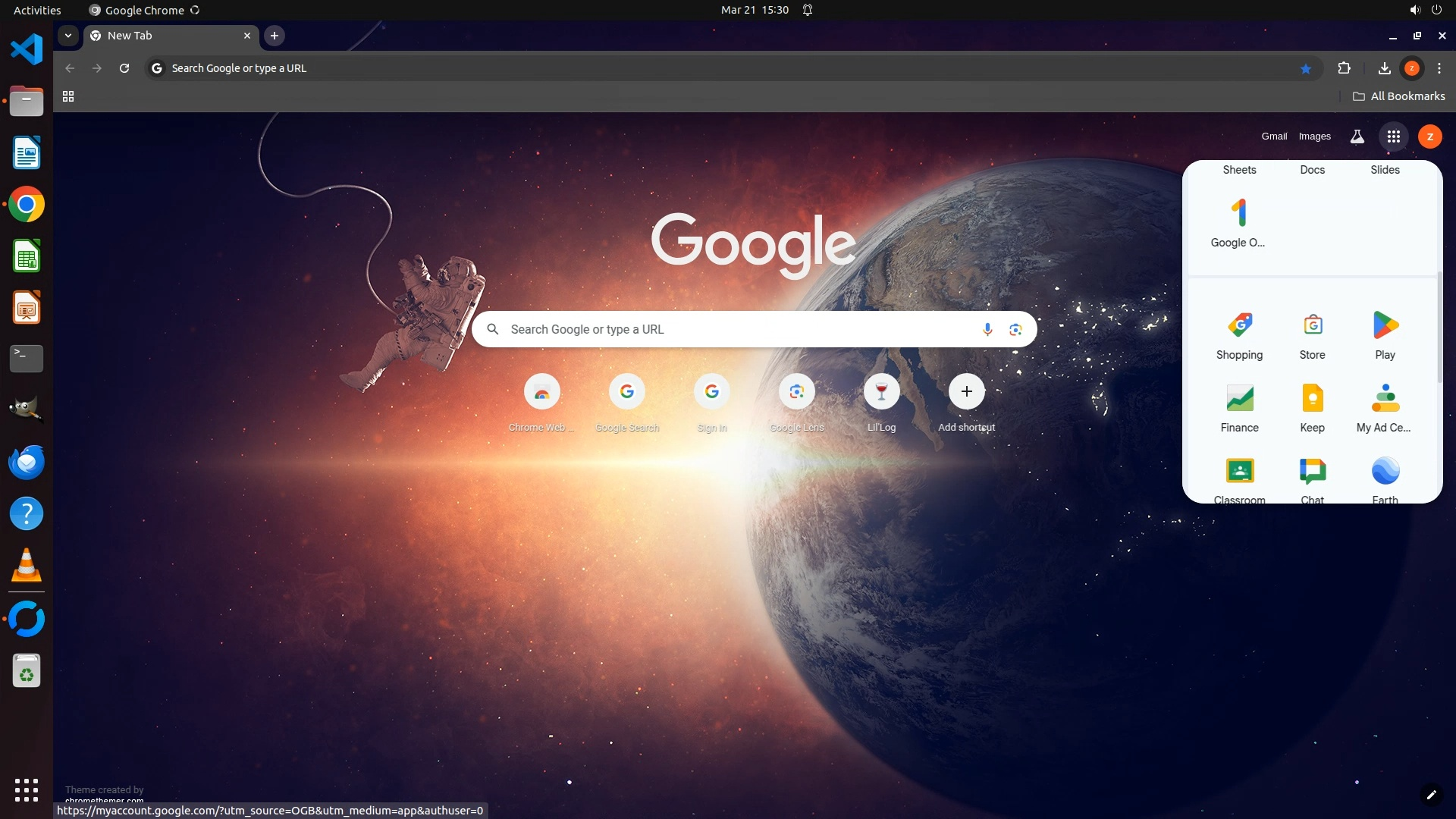This screenshot has height=819, width=1456.
Task: Click the Google Lens search icon
Action: 1015,329
